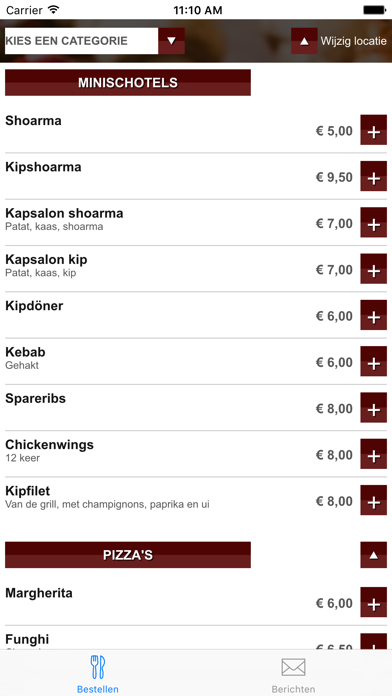Expand location with the Wijzig locatie arrow
The height and width of the screenshot is (696, 392).
[304, 41]
